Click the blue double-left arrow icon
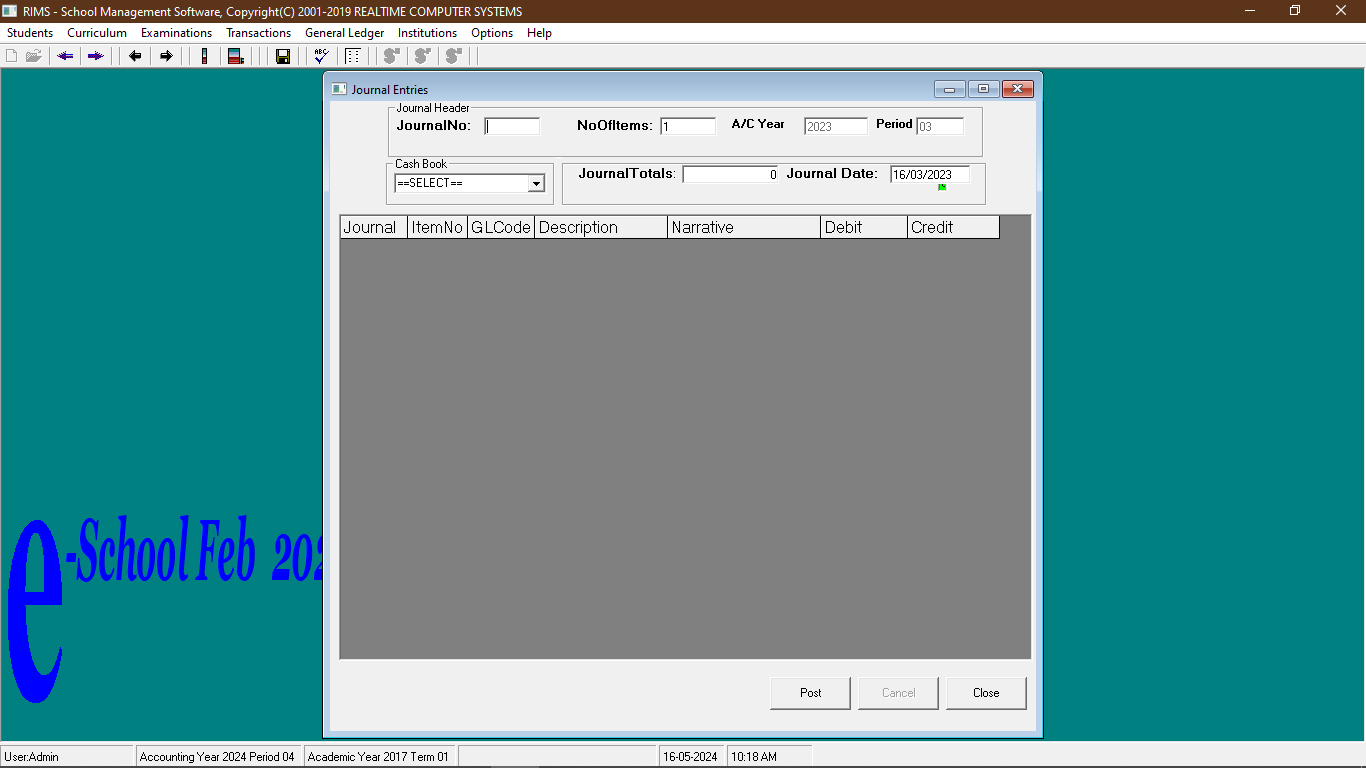 tap(66, 56)
